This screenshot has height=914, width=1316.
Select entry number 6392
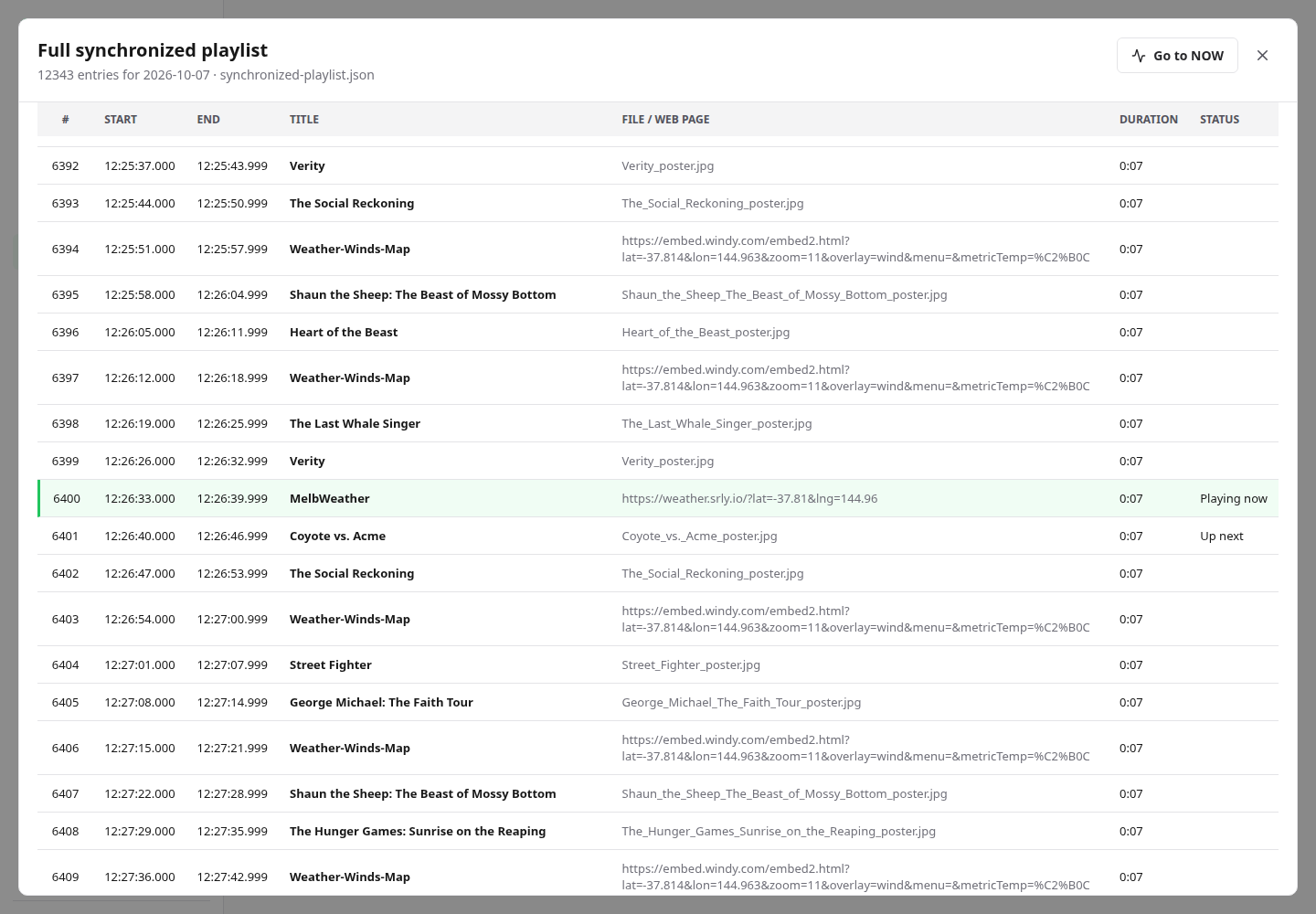click(66, 166)
